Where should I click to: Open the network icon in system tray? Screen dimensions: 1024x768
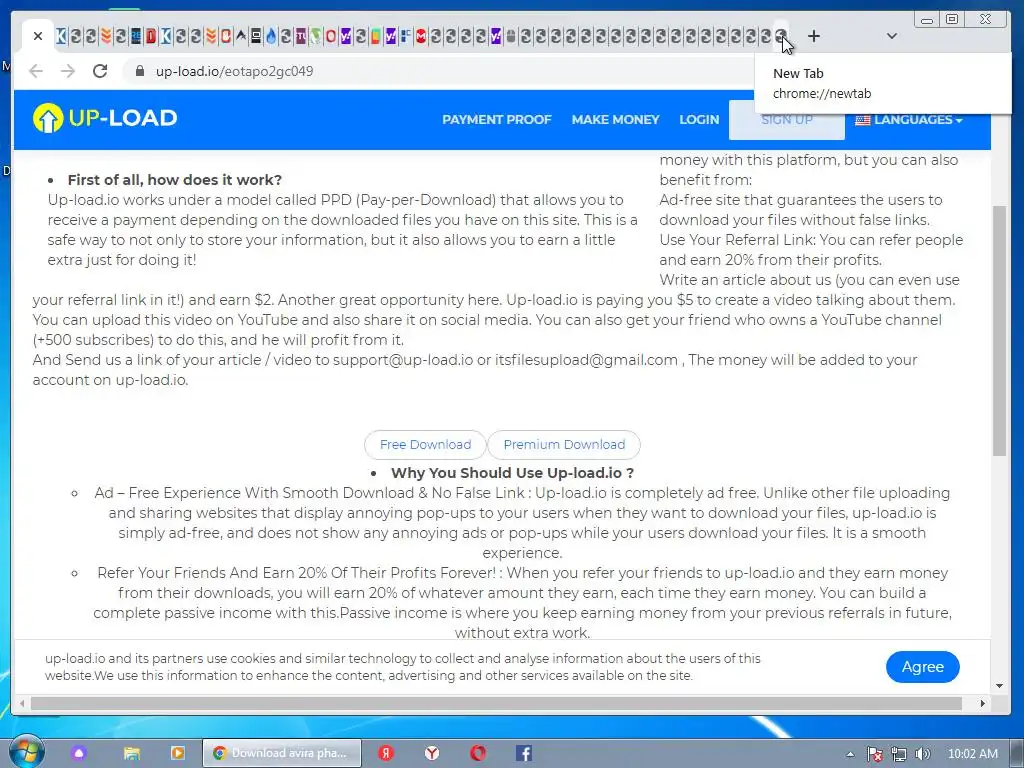click(x=899, y=754)
